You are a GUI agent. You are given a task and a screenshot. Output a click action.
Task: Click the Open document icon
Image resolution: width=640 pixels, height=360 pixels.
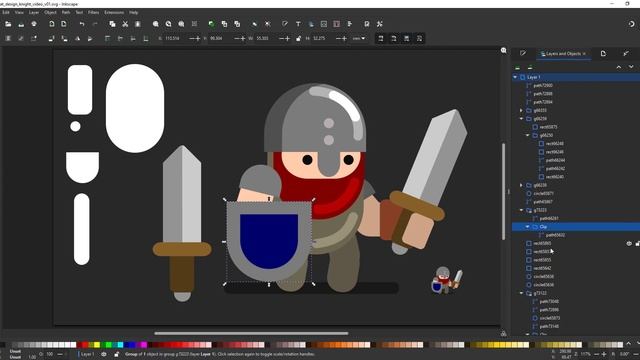[x=8, y=24]
